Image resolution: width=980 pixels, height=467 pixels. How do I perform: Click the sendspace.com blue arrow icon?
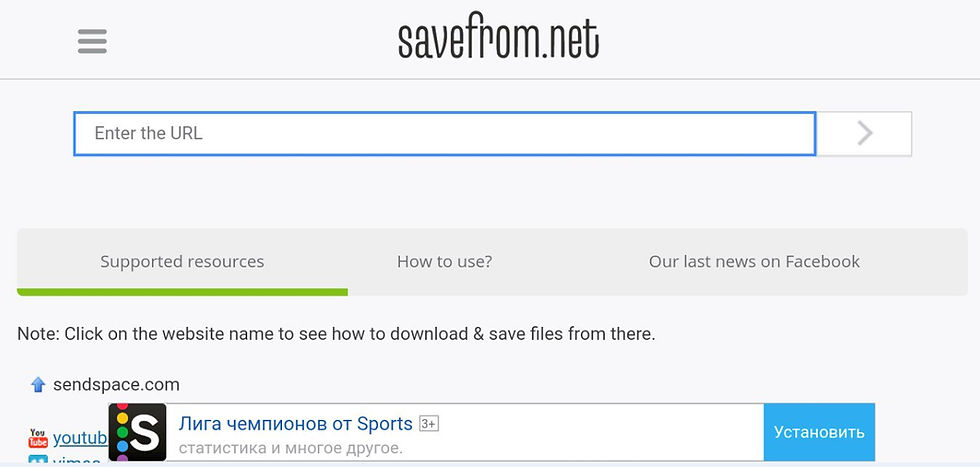pos(38,384)
